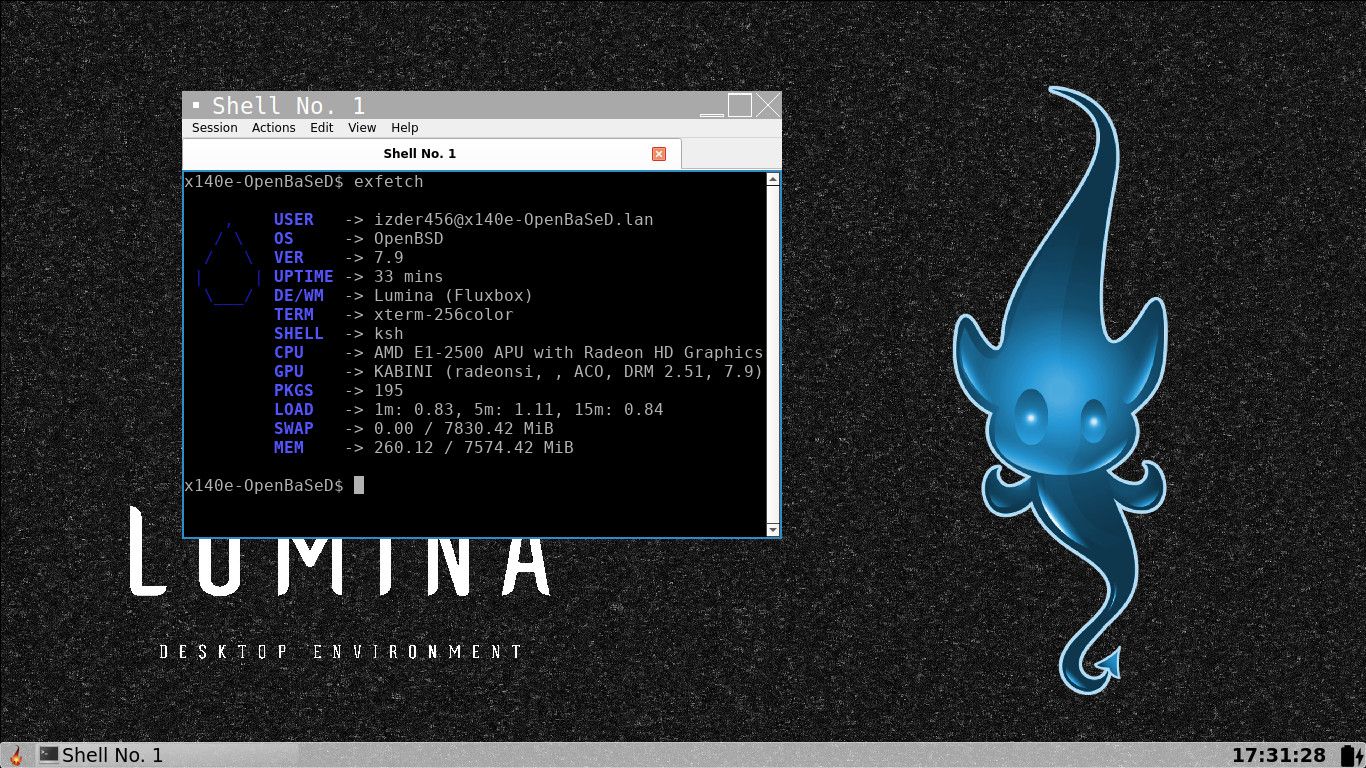Open the Session menu
1366x768 pixels.
click(x=215, y=128)
